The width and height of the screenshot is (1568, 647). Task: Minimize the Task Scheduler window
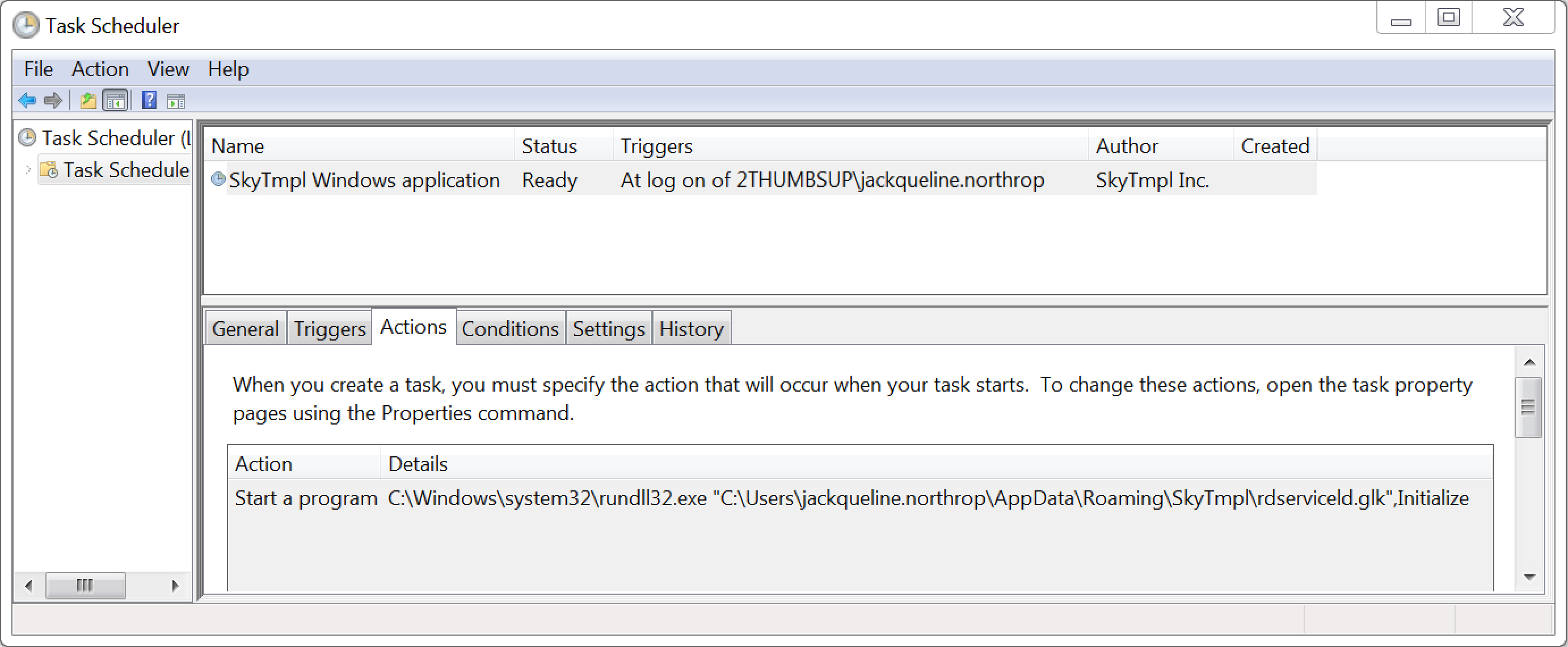point(1401,18)
